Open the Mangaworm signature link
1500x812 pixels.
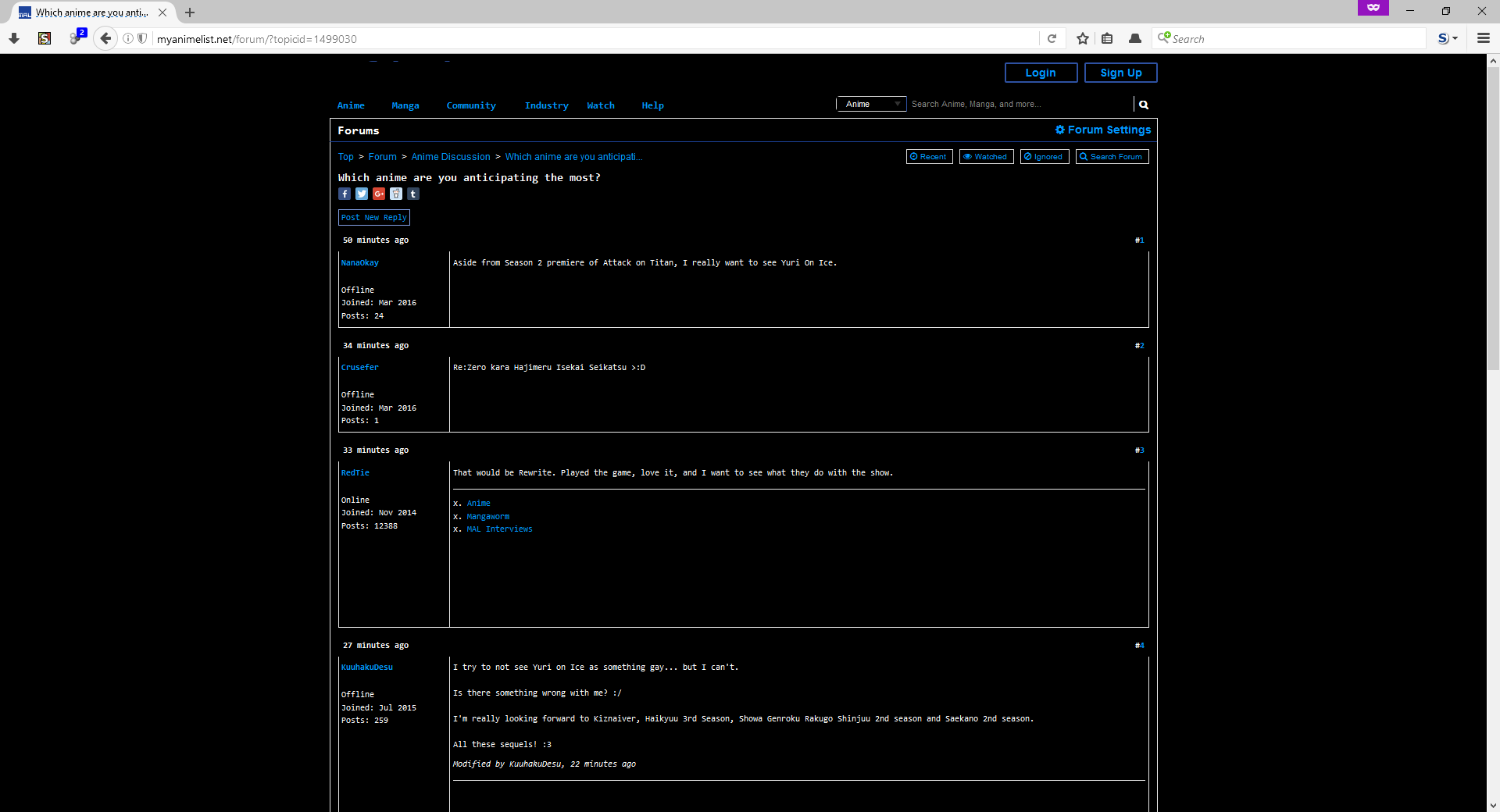(x=487, y=517)
